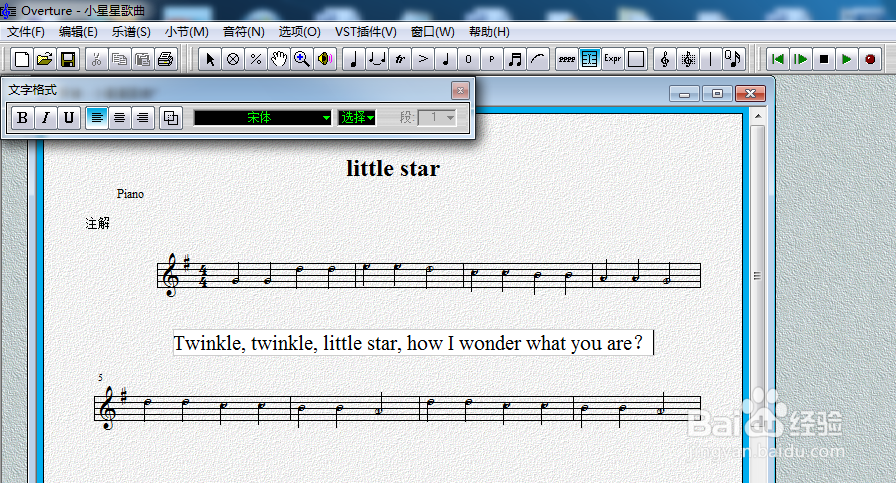Open the dynamics P palette
Screen dimensions: 896x483
(x=491, y=59)
